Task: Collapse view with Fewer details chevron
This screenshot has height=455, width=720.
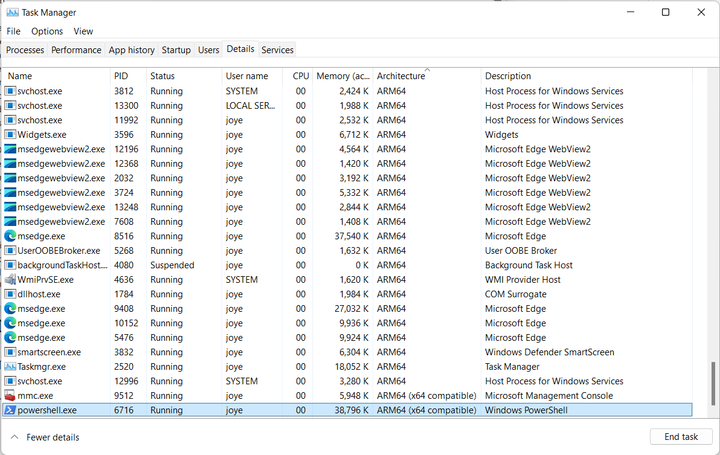Action: (x=14, y=437)
